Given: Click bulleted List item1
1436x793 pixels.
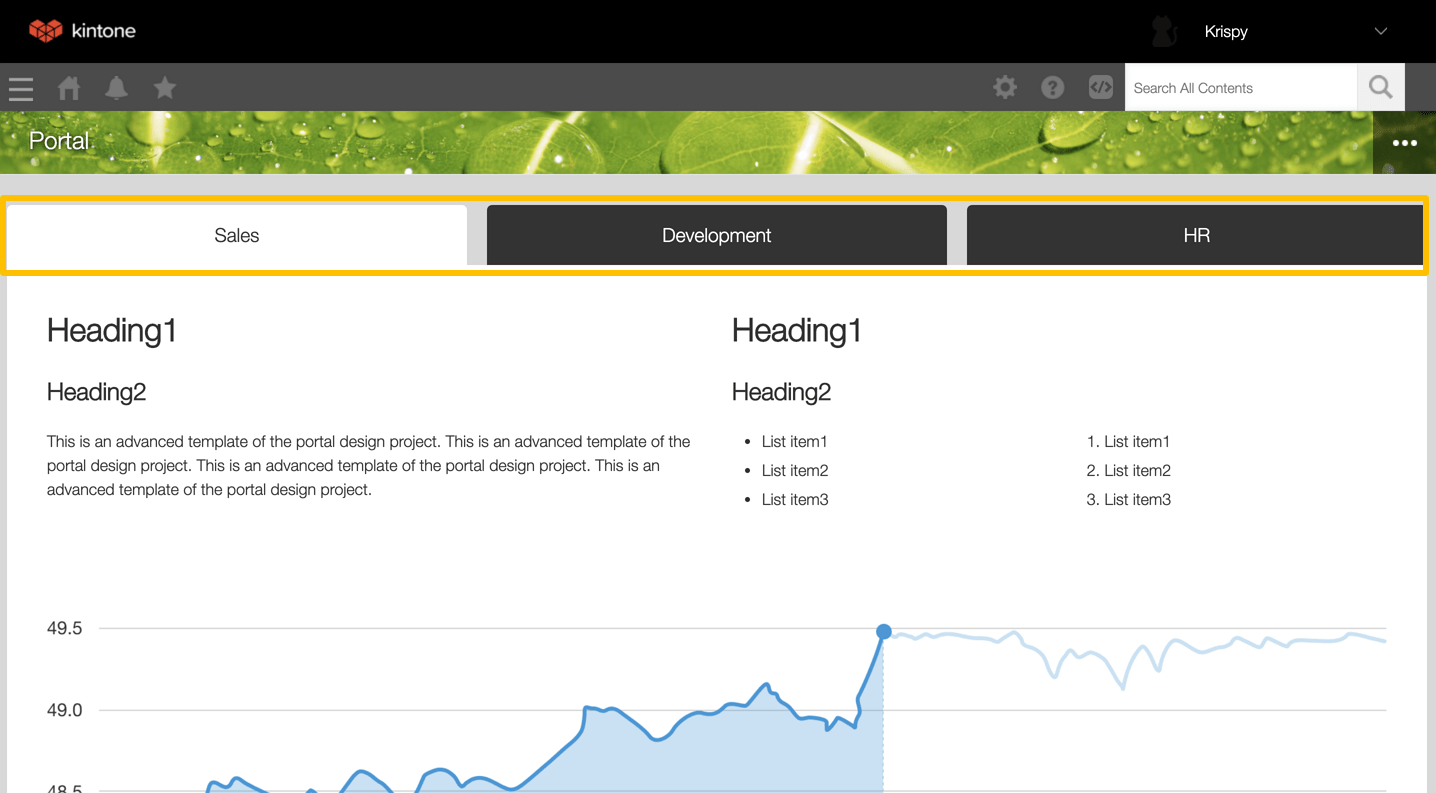Looking at the screenshot, I should click(x=795, y=441).
